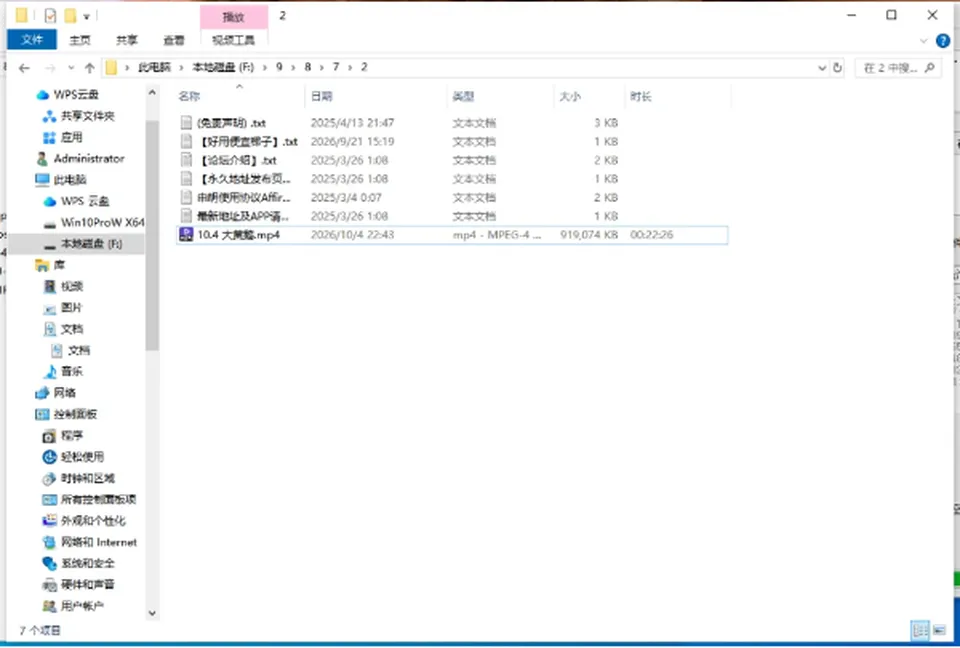Click the 系统和安全 shield icon

tap(50, 563)
